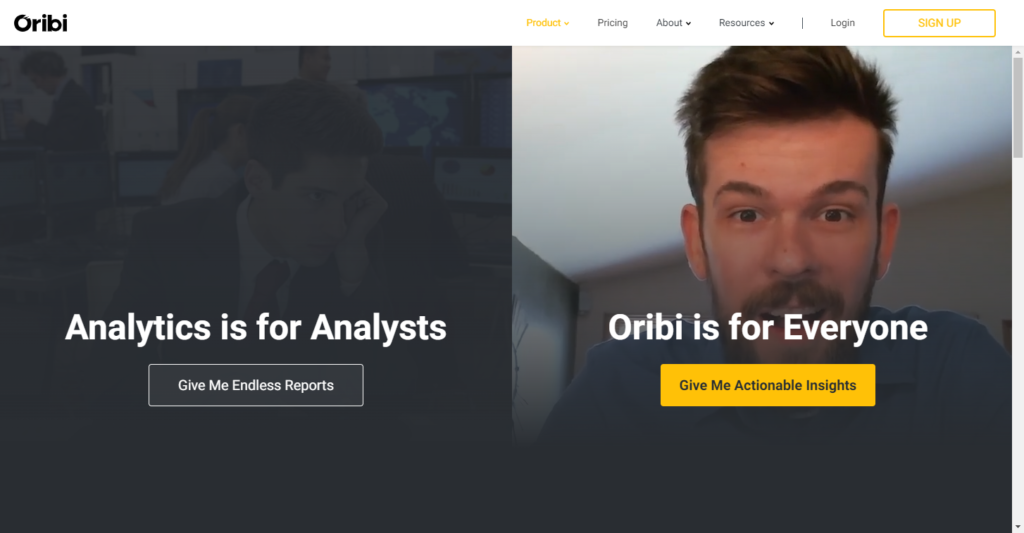Viewport: 1024px width, 533px height.
Task: Click the vertical scrollbar thumb
Action: pos(1017,107)
